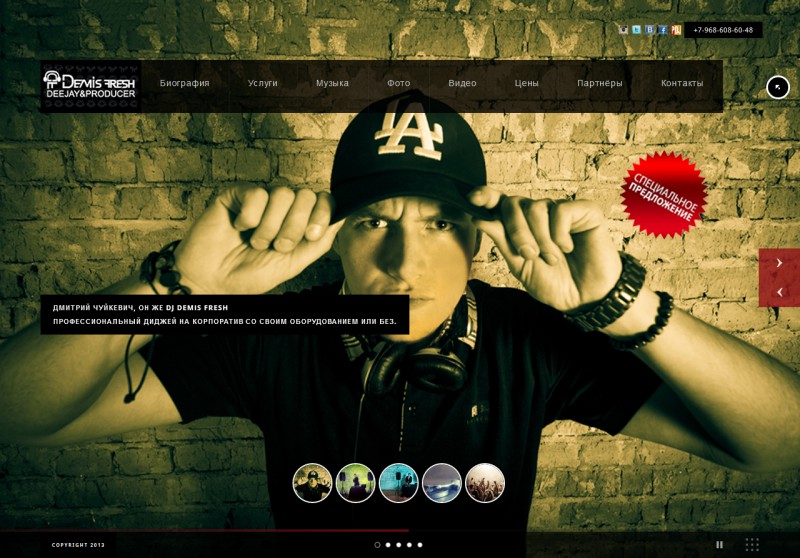Image resolution: width=800 pixels, height=558 pixels.
Task: Click the caption line Профессиональный диджей на корпоратив
Action: click(x=224, y=322)
